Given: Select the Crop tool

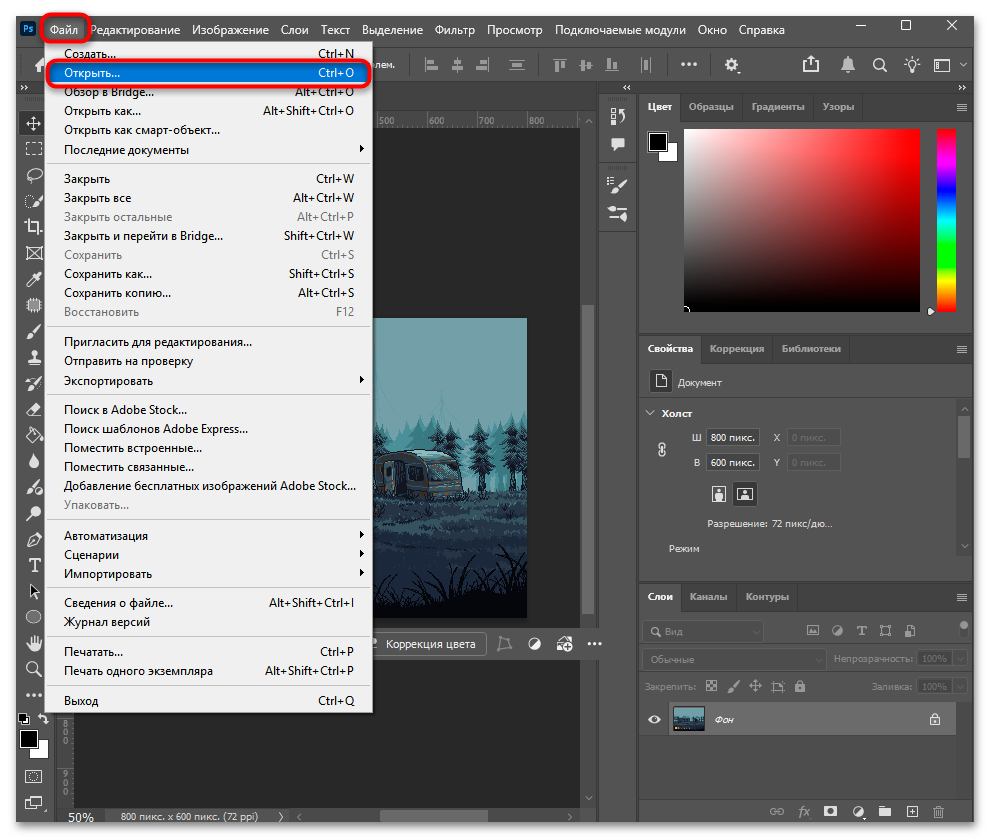Looking at the screenshot, I should click(33, 227).
